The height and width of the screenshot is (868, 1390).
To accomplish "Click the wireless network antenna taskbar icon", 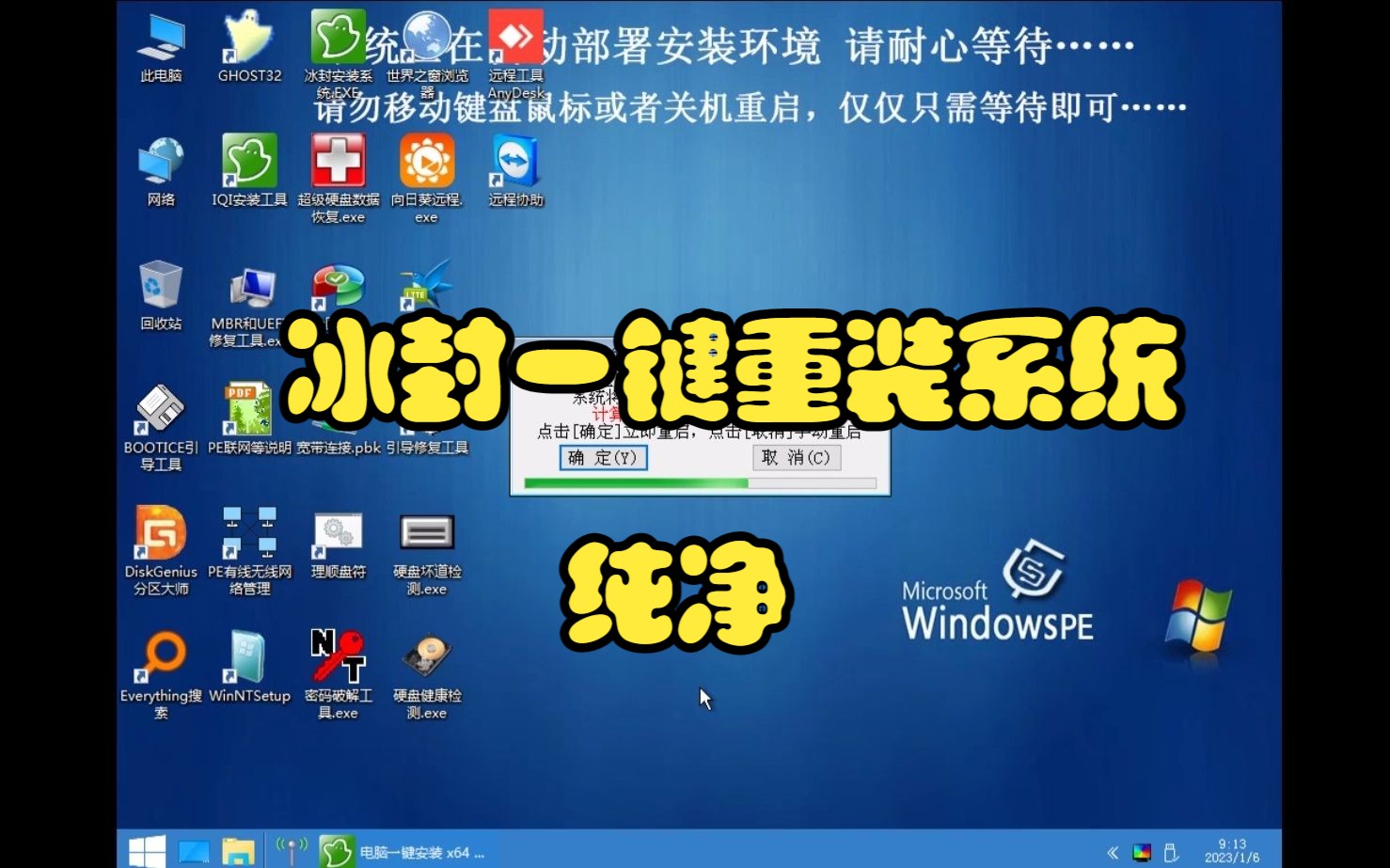I will click(x=292, y=851).
